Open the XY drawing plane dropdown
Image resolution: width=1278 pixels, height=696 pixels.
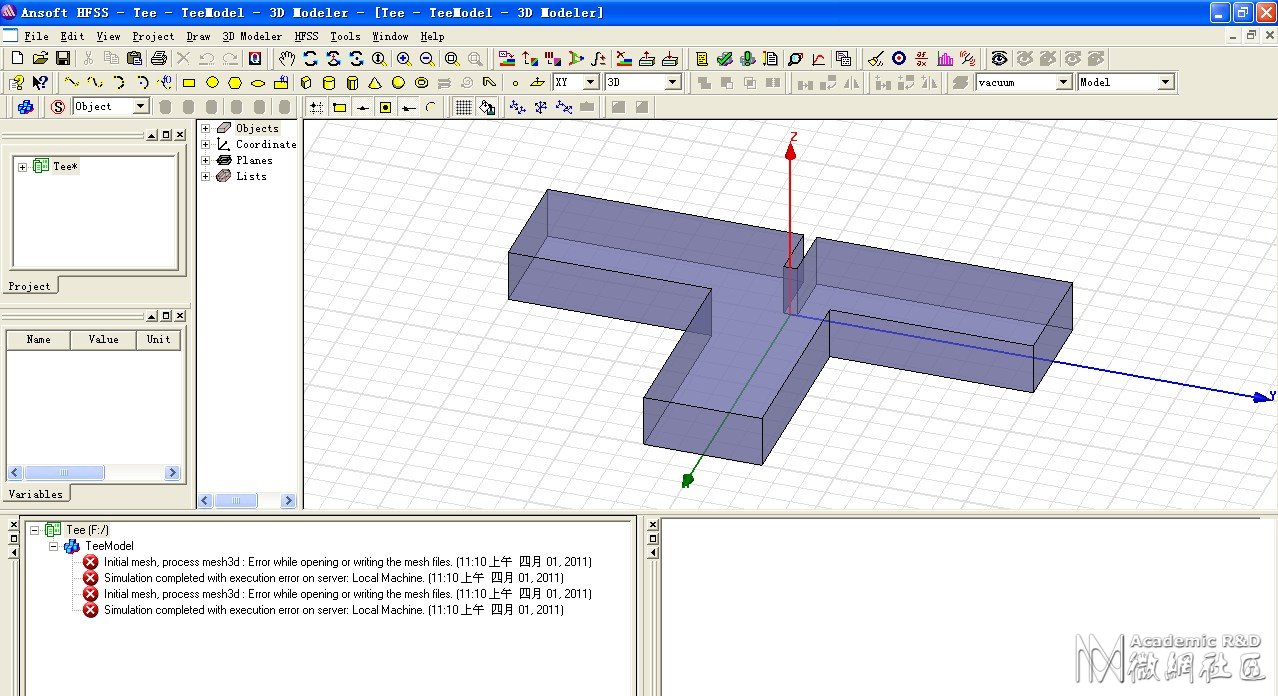point(591,83)
